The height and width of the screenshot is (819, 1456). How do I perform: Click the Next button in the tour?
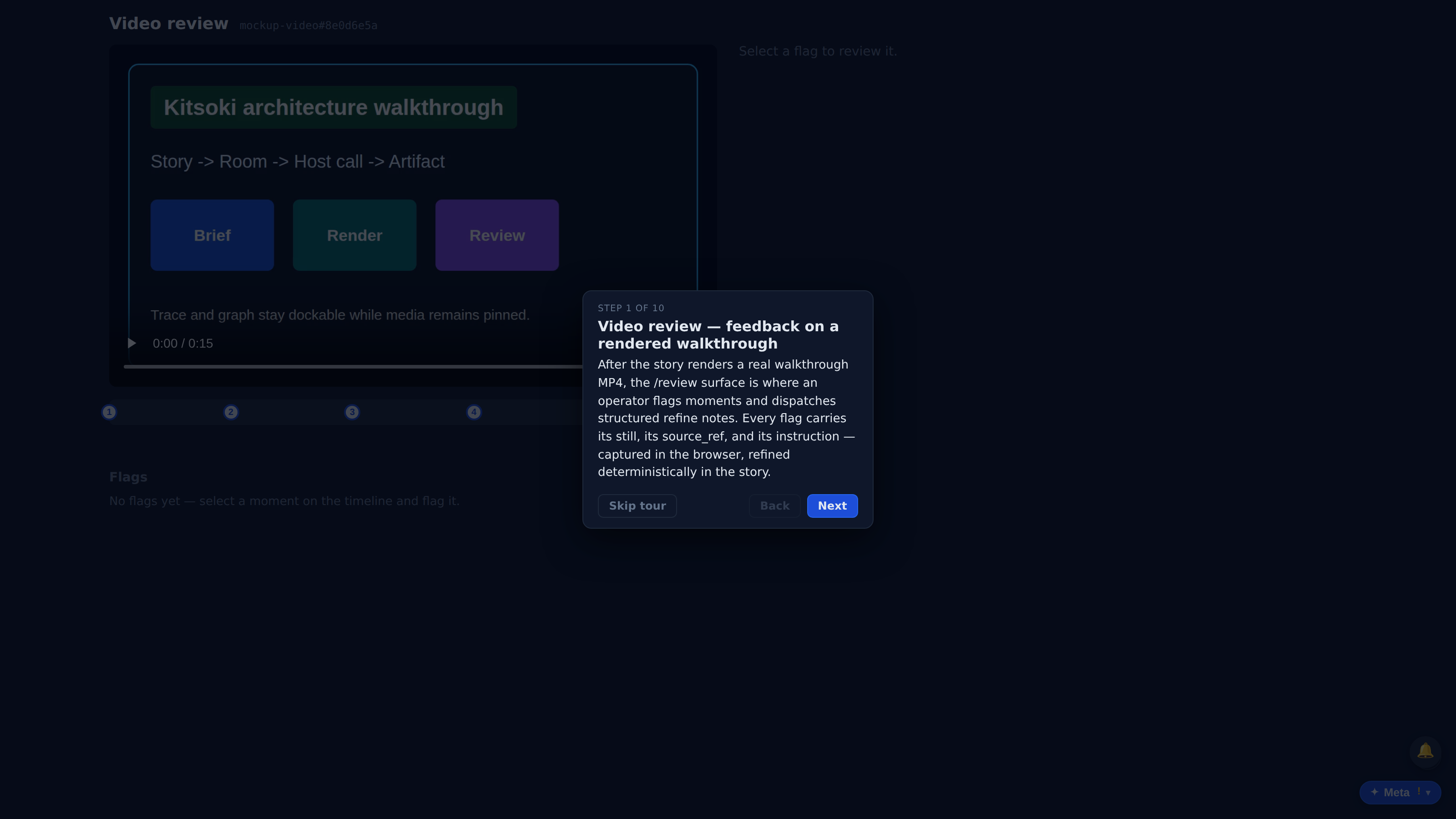click(832, 506)
